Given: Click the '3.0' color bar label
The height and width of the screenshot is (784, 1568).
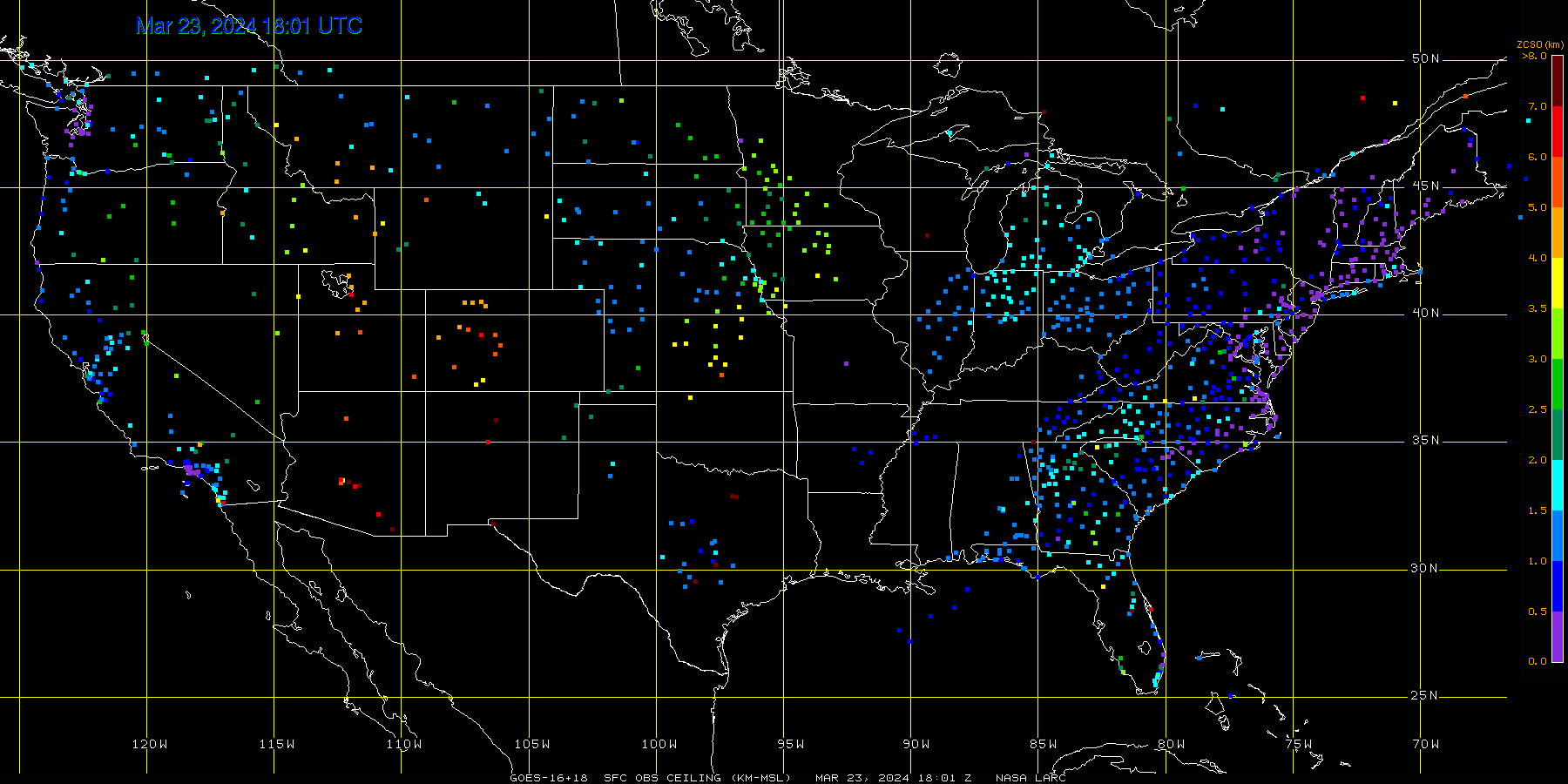Looking at the screenshot, I should pyautogui.click(x=1538, y=359).
